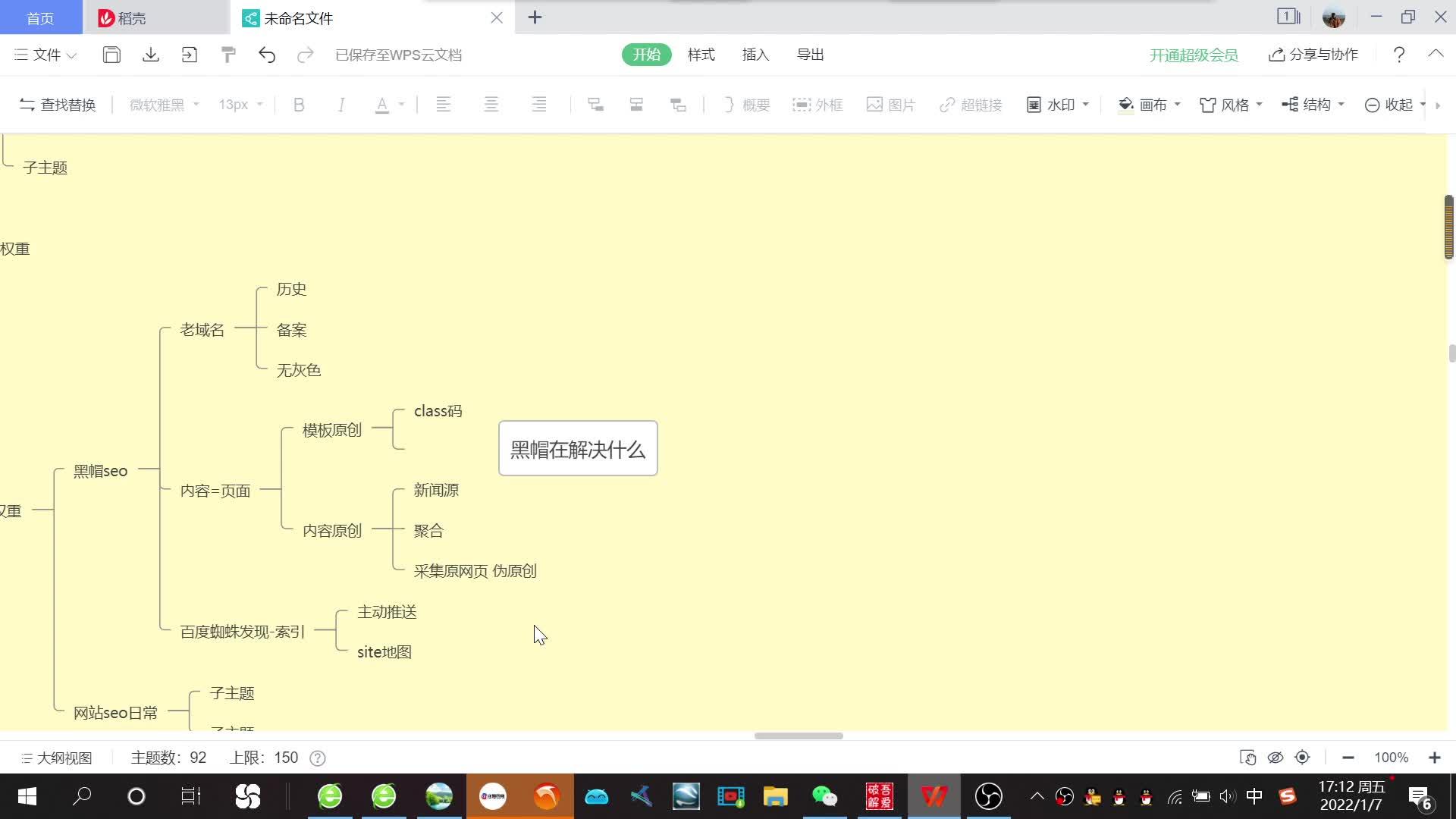1456x819 pixels.
Task: Switch to the 首页 tab
Action: [x=41, y=17]
